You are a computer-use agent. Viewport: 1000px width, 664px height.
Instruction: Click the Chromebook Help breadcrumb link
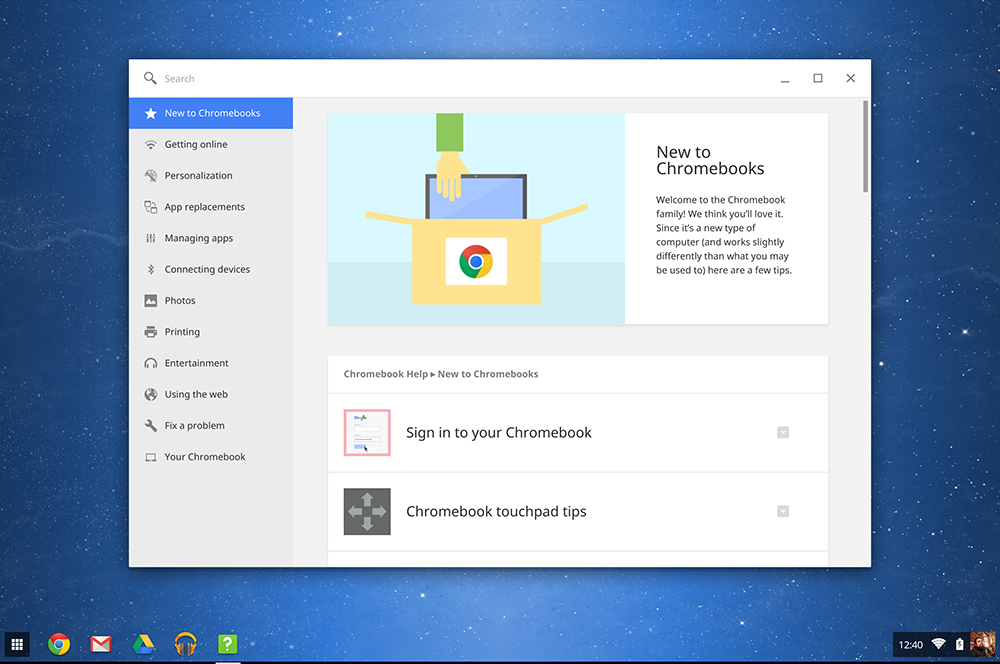pyautogui.click(x=385, y=374)
